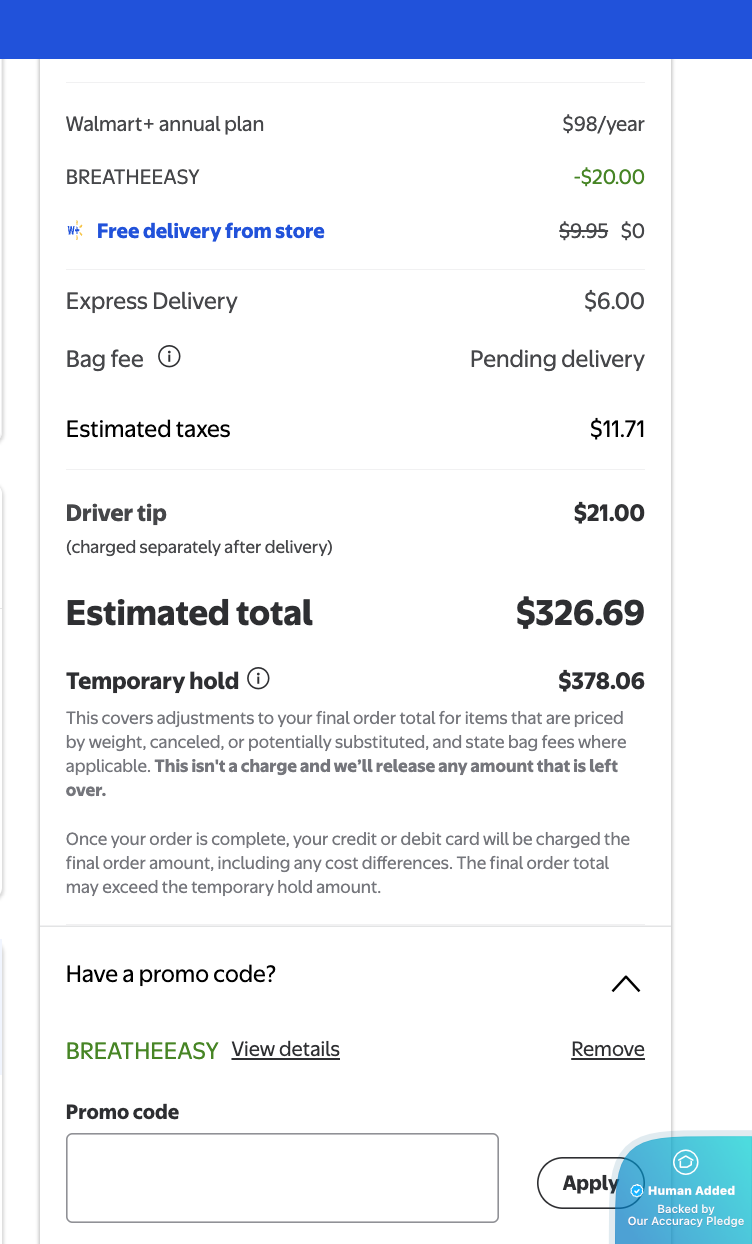Click the -$20.00 BREATHEEASY discount amount
Viewport: 752px width, 1244px height.
(608, 177)
